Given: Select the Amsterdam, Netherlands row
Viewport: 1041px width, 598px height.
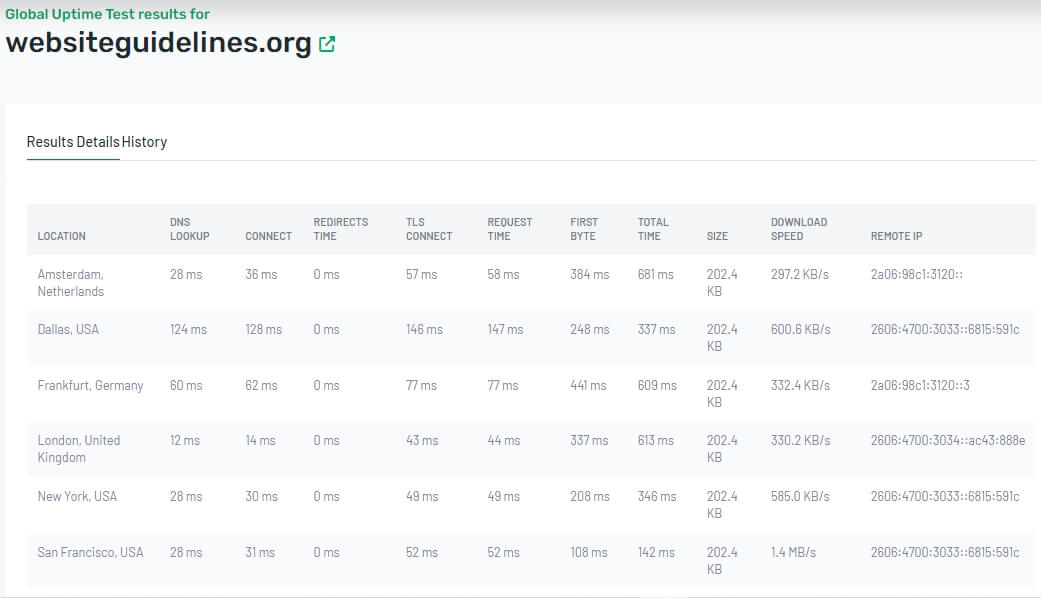Looking at the screenshot, I should [x=71, y=283].
